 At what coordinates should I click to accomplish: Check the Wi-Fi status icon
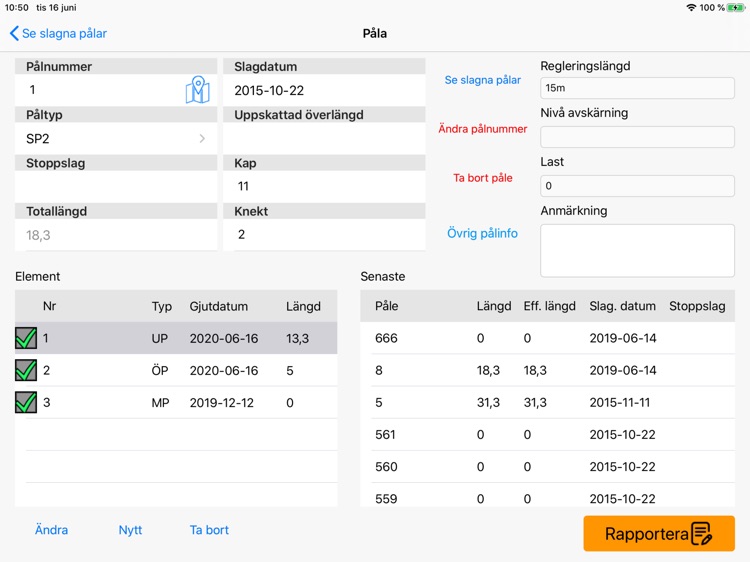[691, 8]
